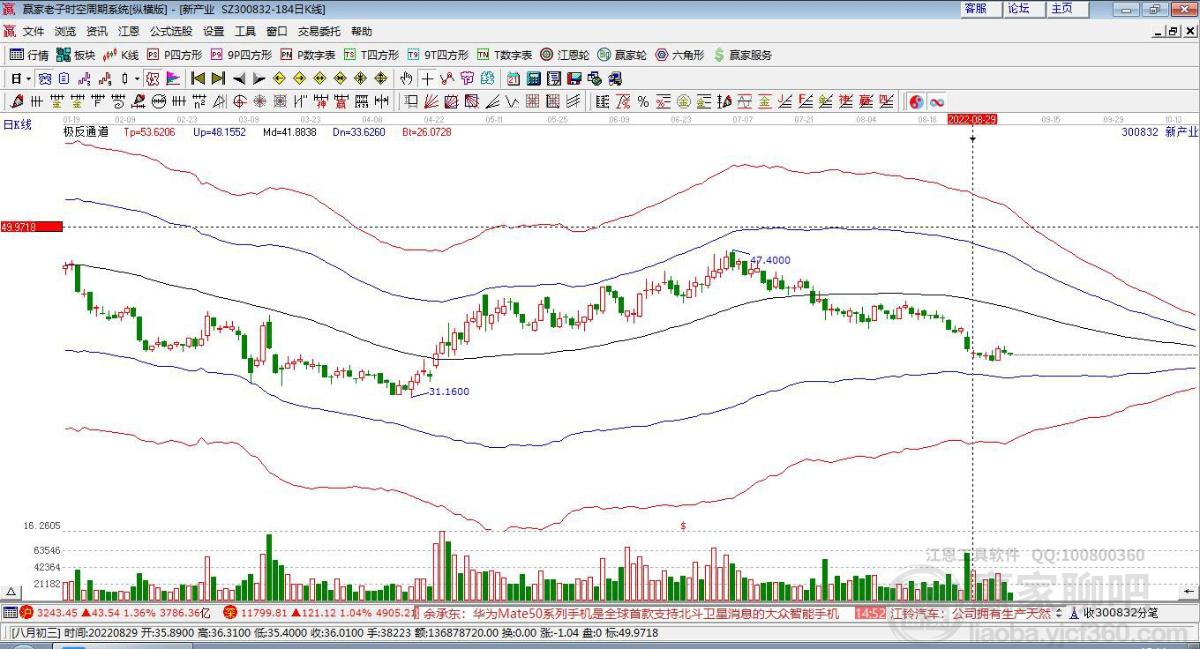1200x649 pixels.
Task: Open the P数字表 tool
Action: tap(308, 55)
